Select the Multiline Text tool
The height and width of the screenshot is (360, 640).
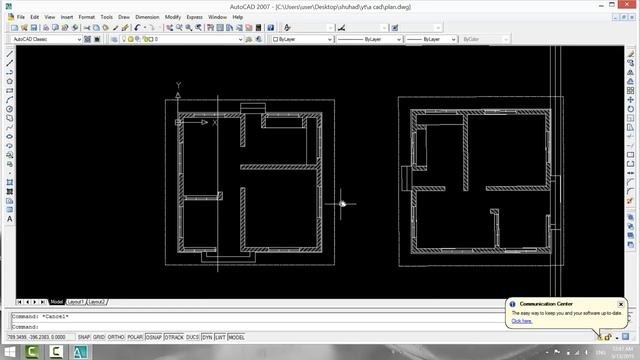pos(9,219)
